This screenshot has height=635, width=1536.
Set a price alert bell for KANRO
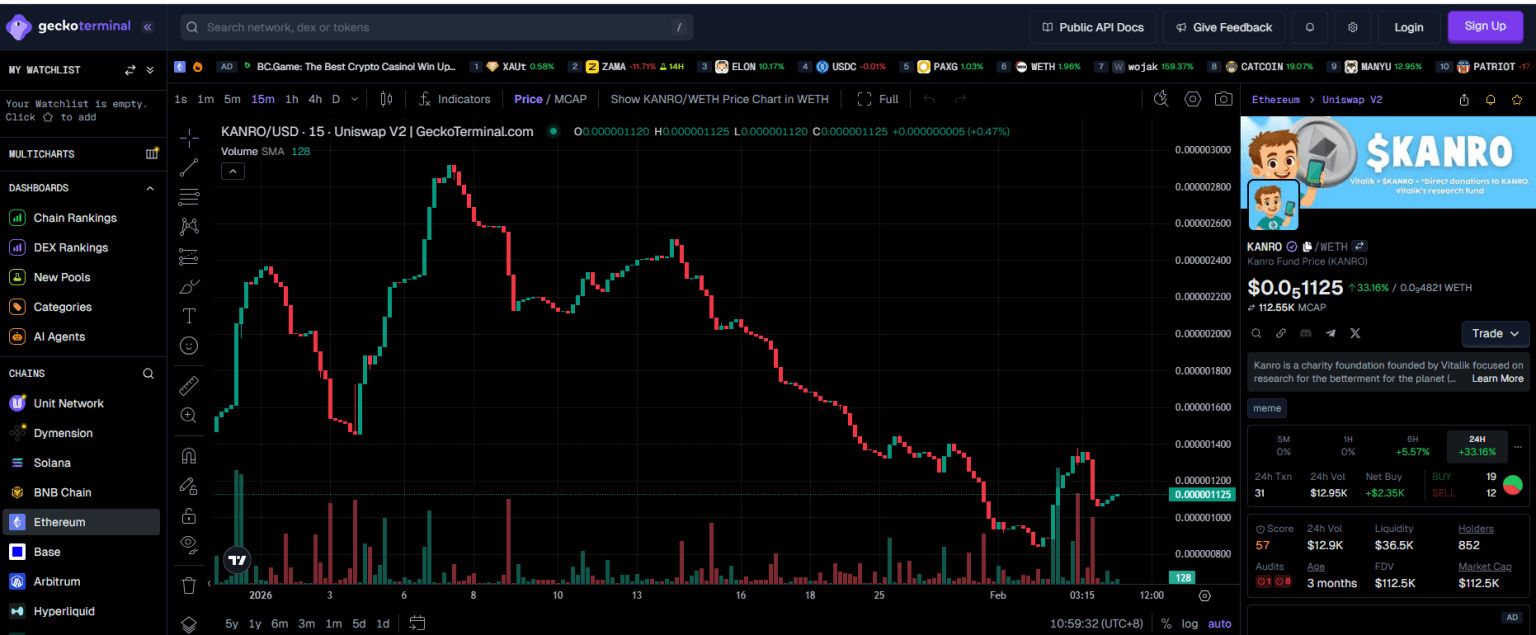pyautogui.click(x=1491, y=99)
